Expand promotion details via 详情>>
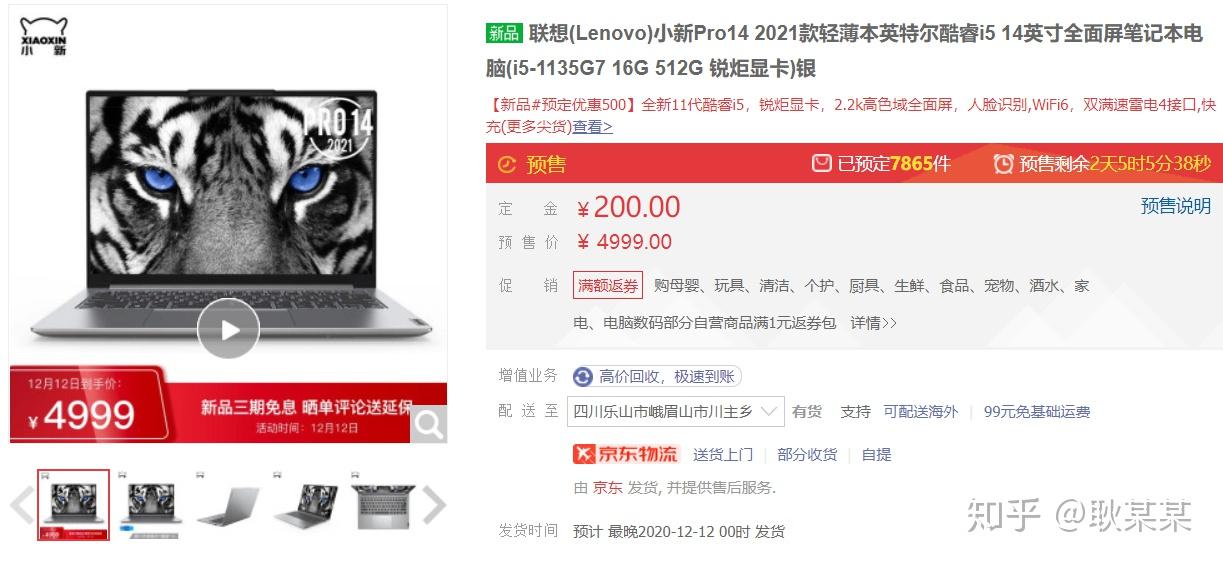This screenshot has height=564, width=1223. point(873,323)
